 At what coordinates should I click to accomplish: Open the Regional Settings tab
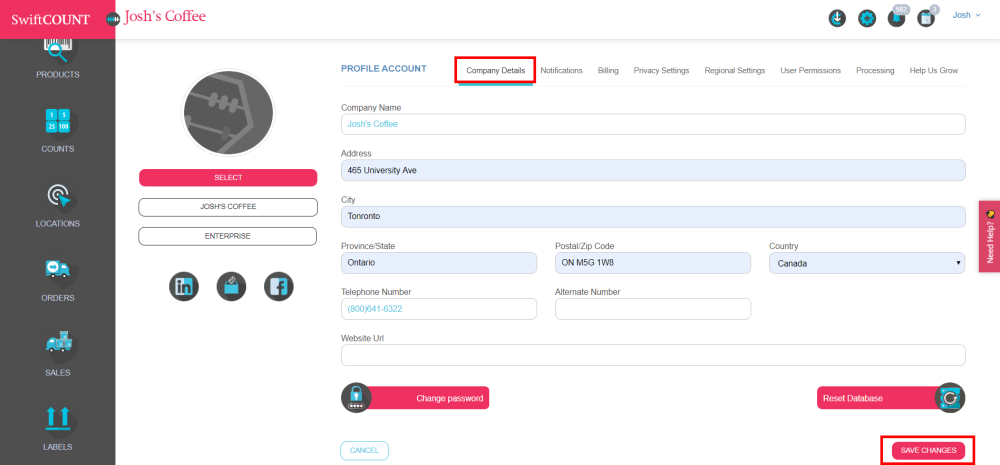735,71
